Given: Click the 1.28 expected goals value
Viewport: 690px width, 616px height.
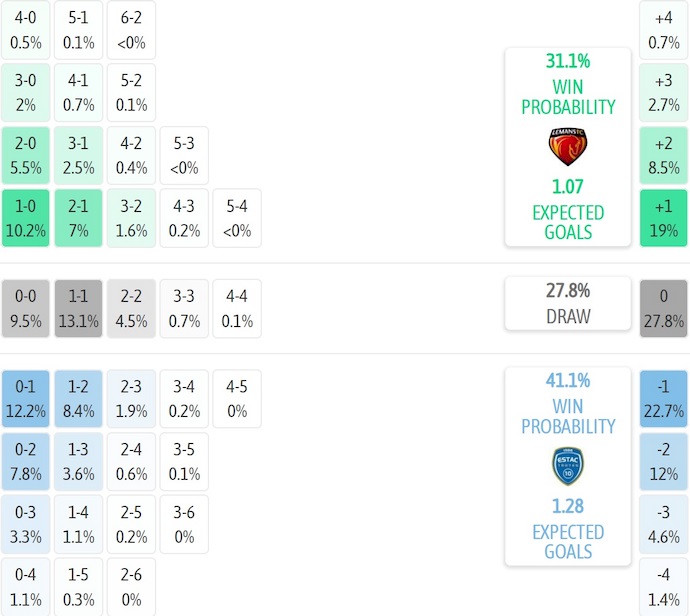Looking at the screenshot, I should click(x=567, y=507).
